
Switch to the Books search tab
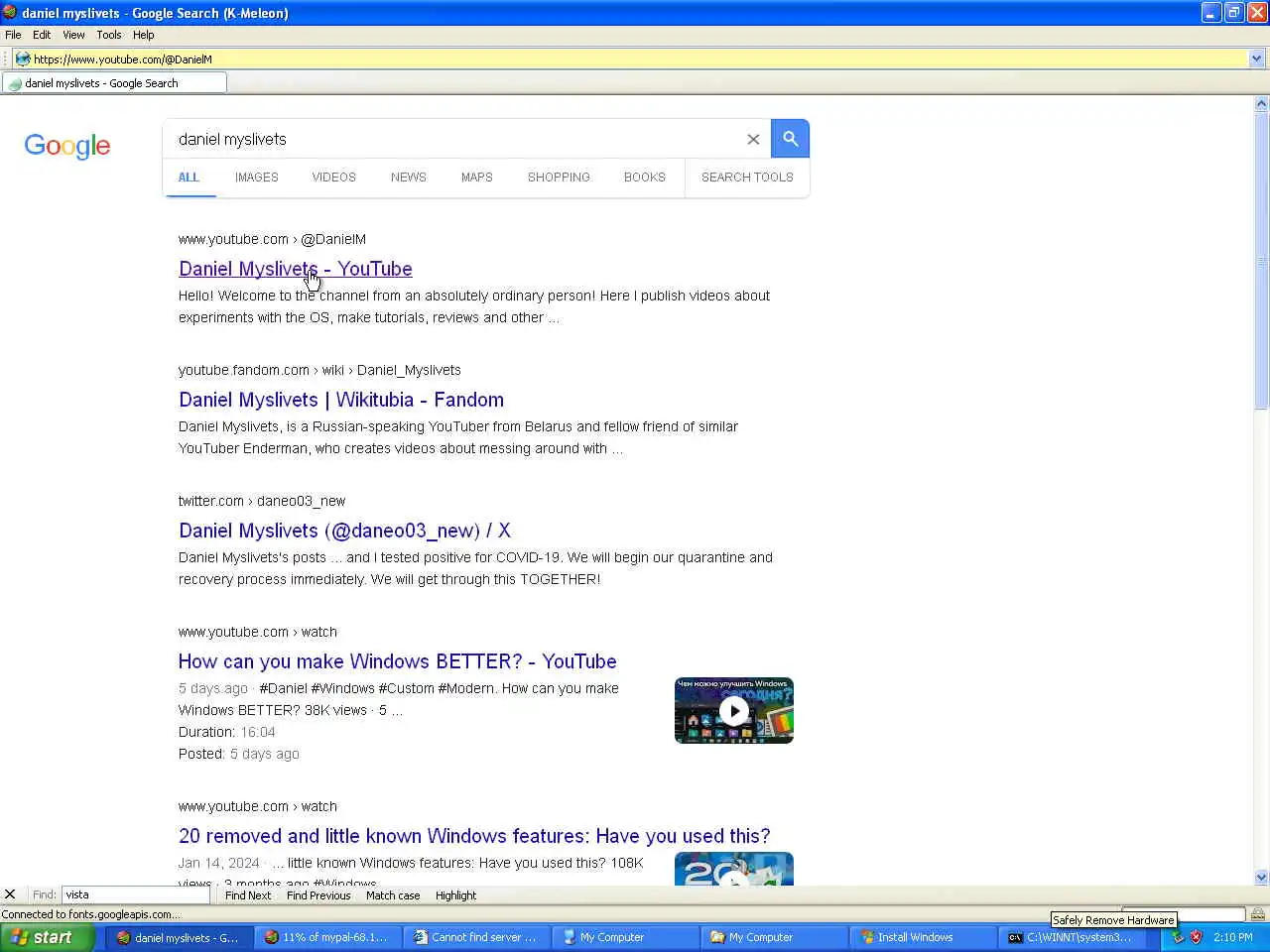click(644, 178)
